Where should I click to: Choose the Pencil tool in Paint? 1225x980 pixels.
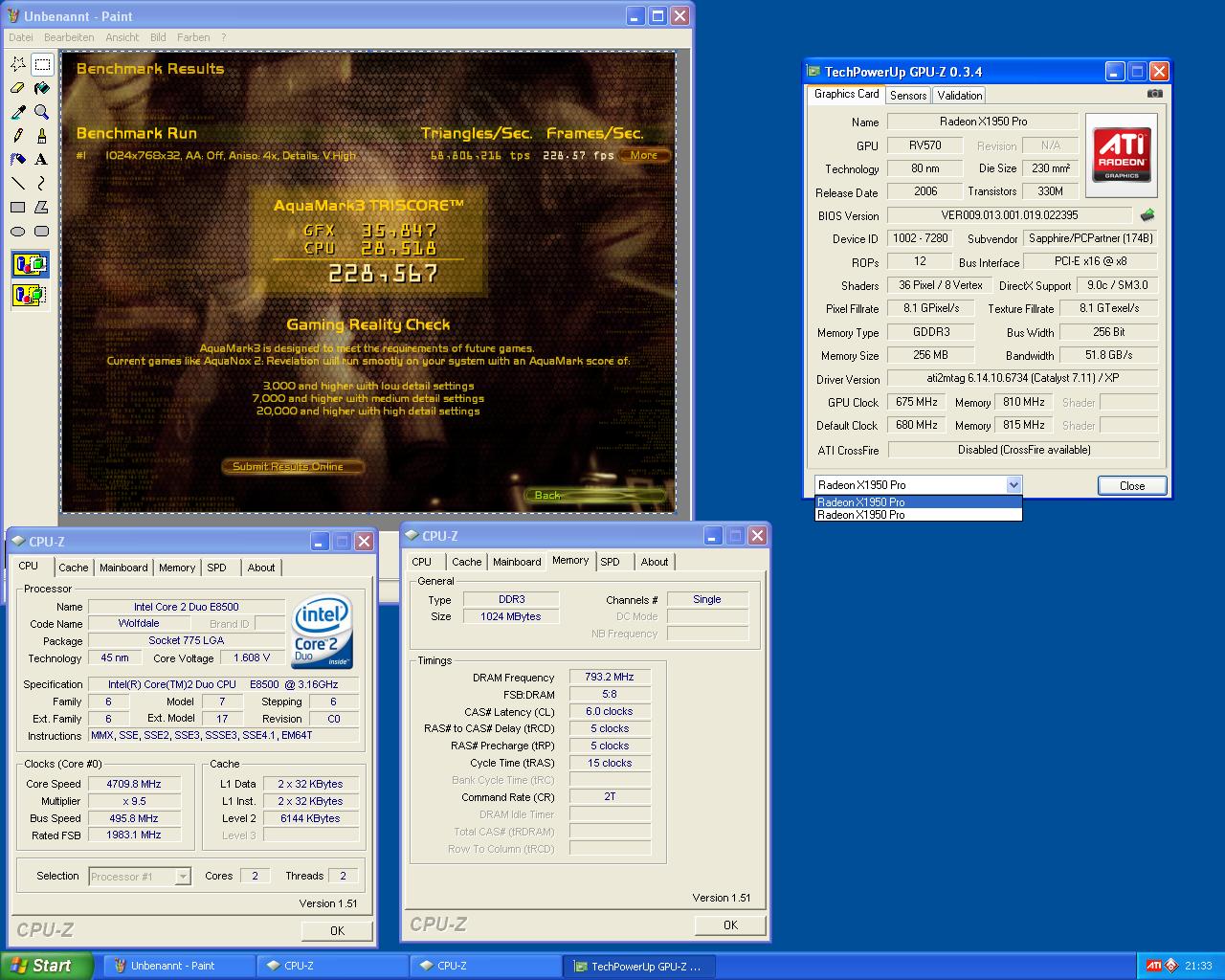[x=17, y=136]
